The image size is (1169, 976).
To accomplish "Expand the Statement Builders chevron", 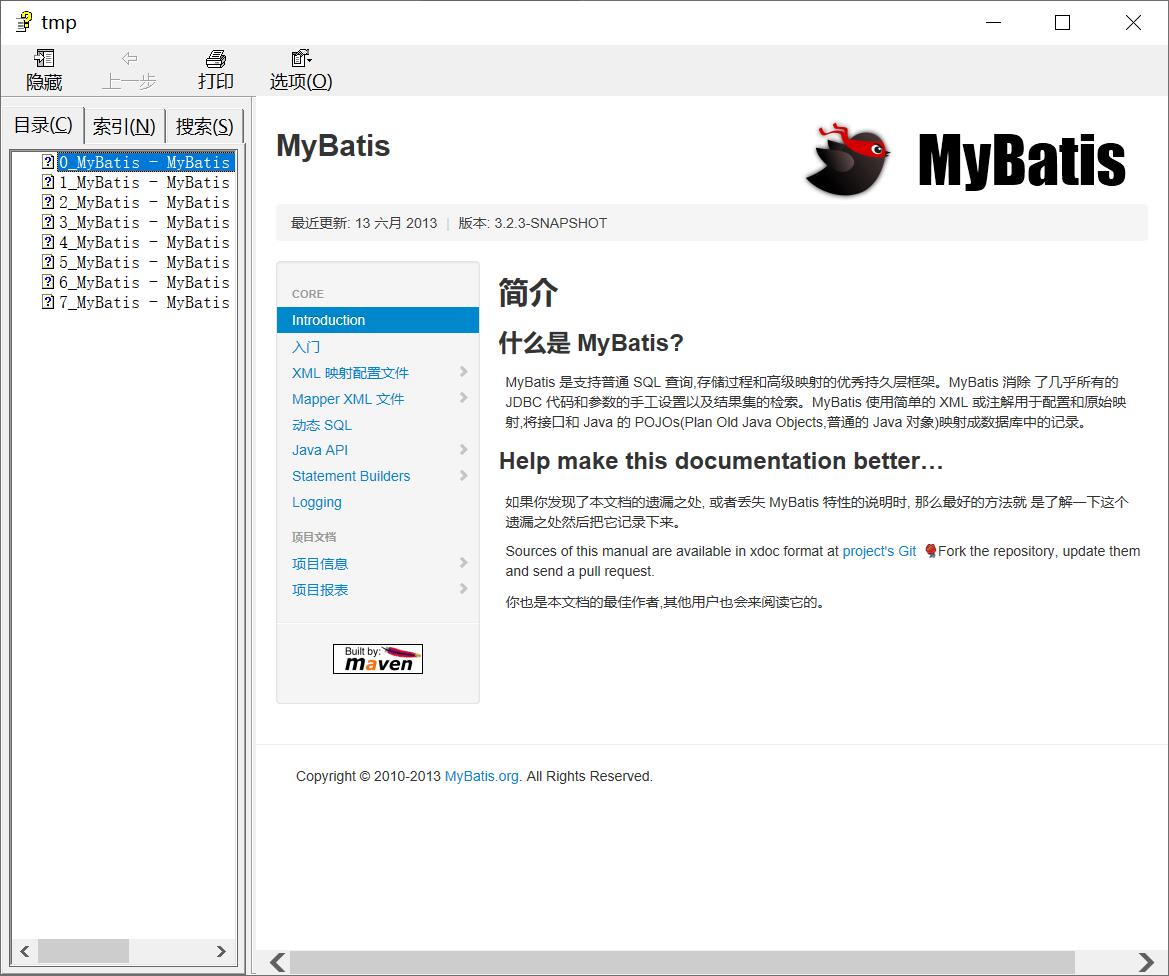I will tap(464, 475).
